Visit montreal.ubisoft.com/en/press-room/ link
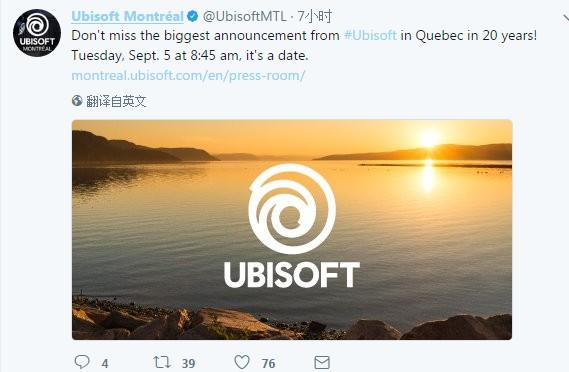569x372 pixels. tap(188, 75)
